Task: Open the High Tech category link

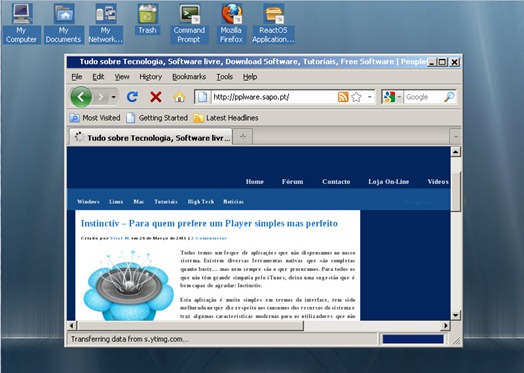Action: tap(201, 202)
